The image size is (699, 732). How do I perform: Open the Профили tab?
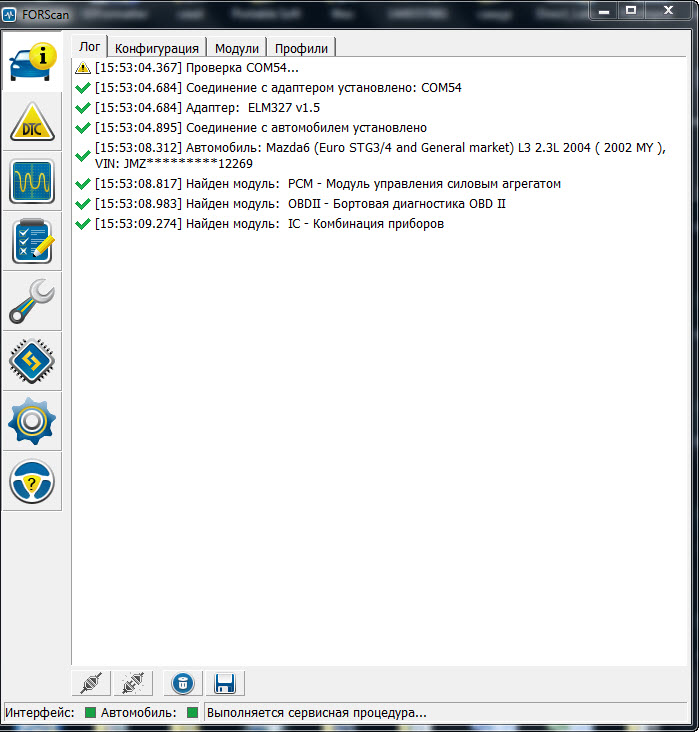coord(302,48)
